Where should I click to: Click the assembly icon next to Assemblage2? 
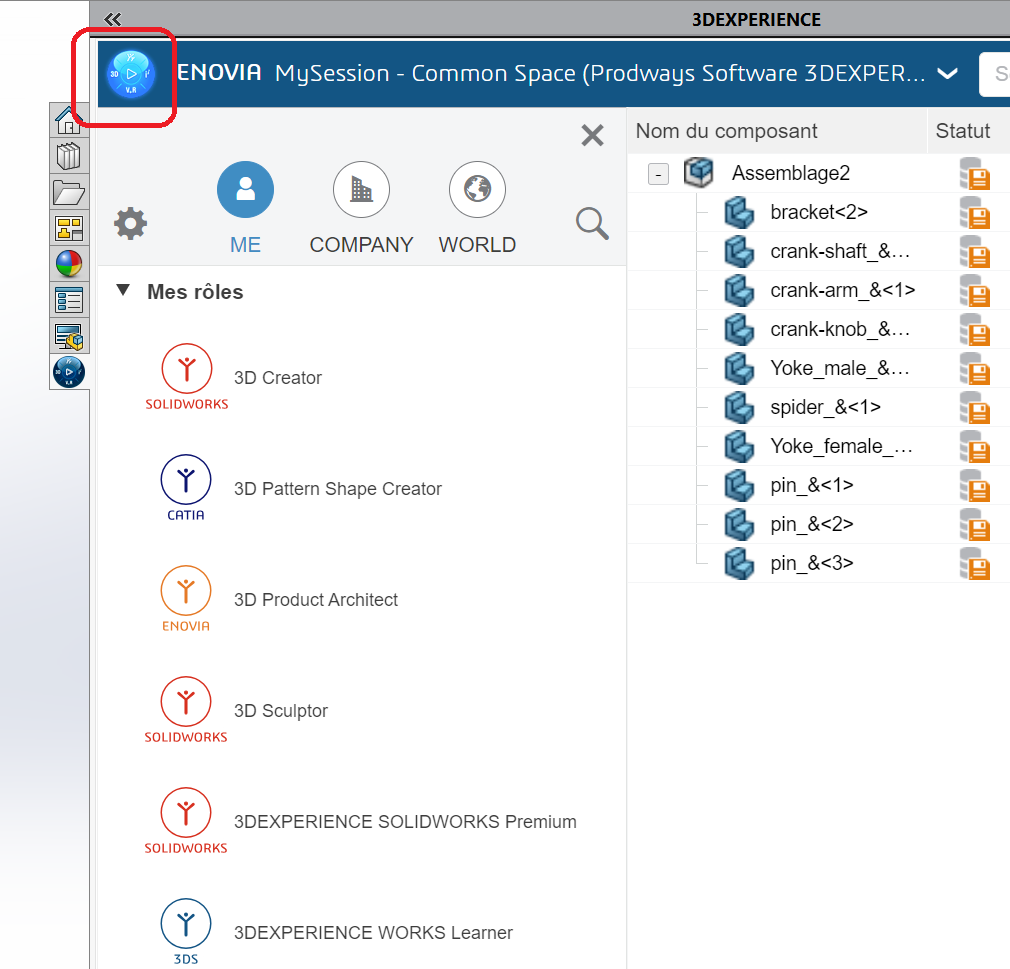[699, 173]
